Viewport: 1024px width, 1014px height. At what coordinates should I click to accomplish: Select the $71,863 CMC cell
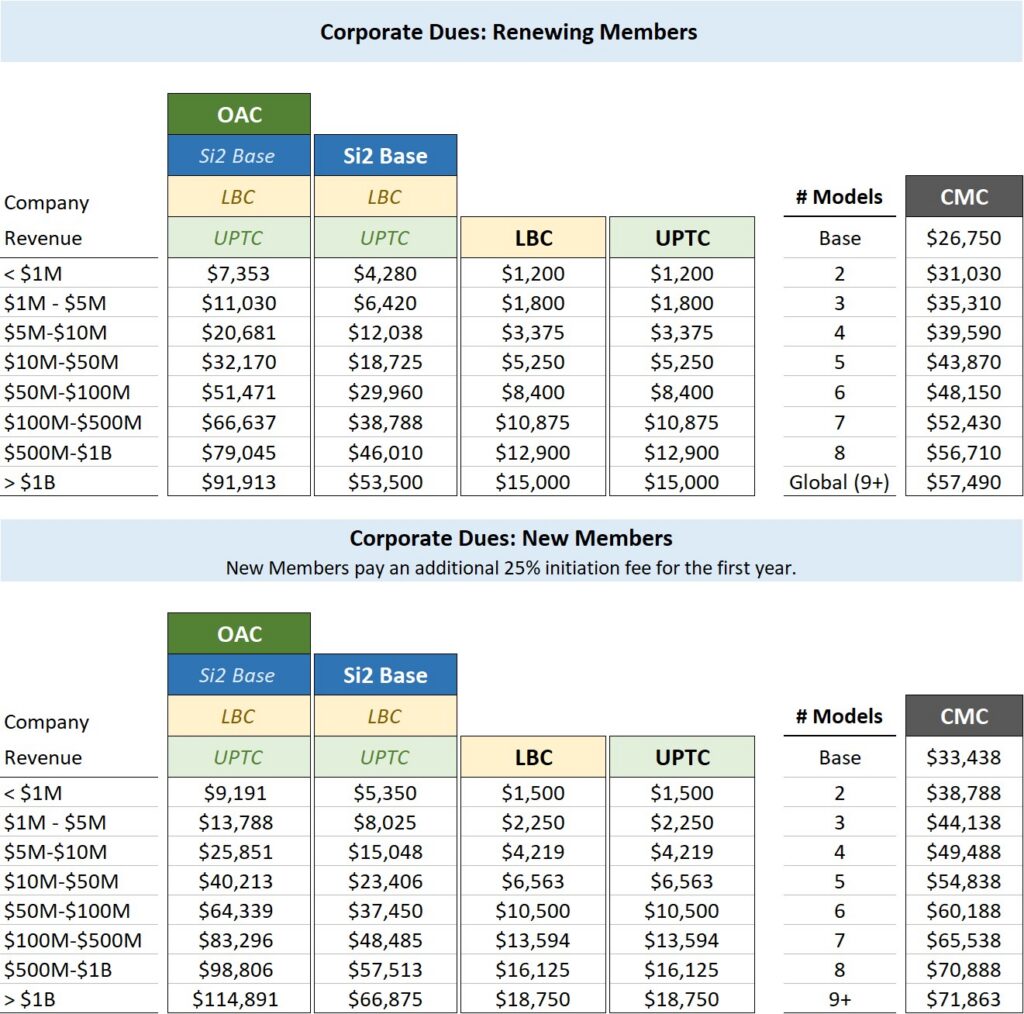tap(965, 999)
